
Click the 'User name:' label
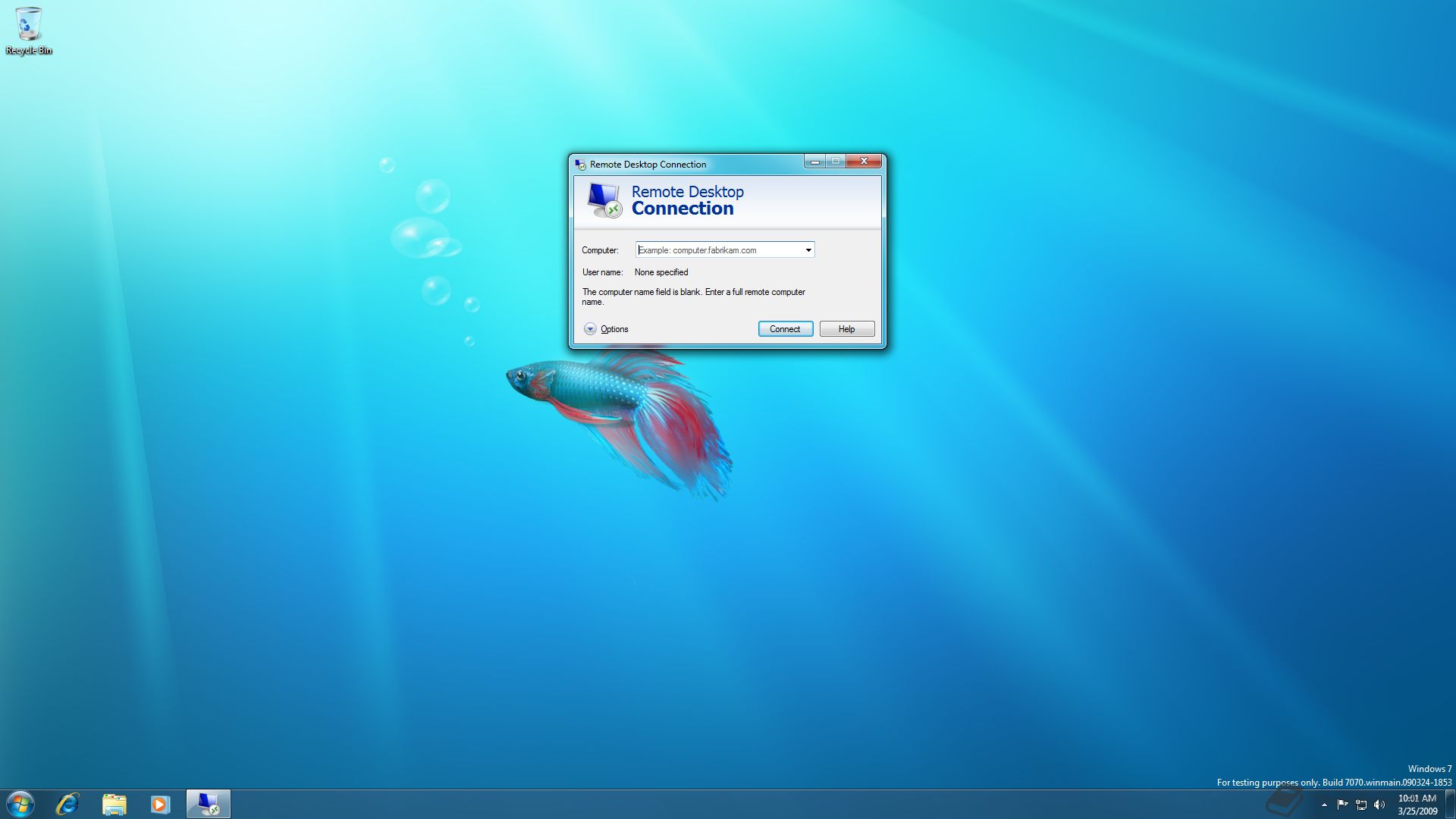602,272
